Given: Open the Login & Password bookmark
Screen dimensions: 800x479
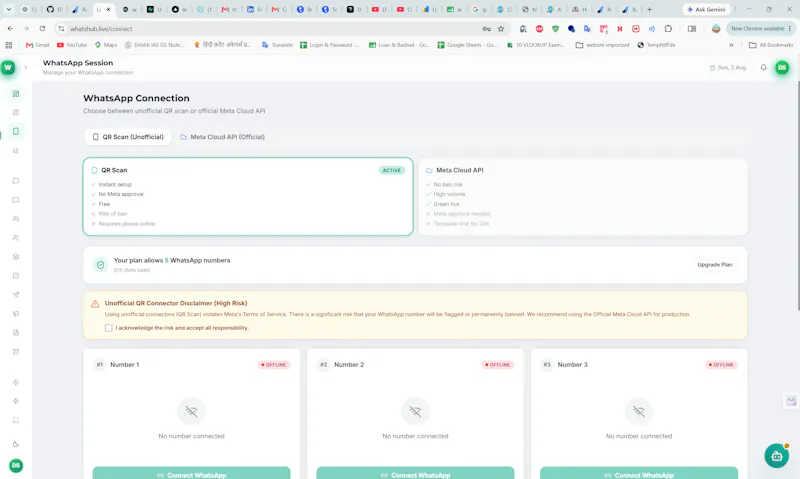Looking at the screenshot, I should pyautogui.click(x=330, y=45).
